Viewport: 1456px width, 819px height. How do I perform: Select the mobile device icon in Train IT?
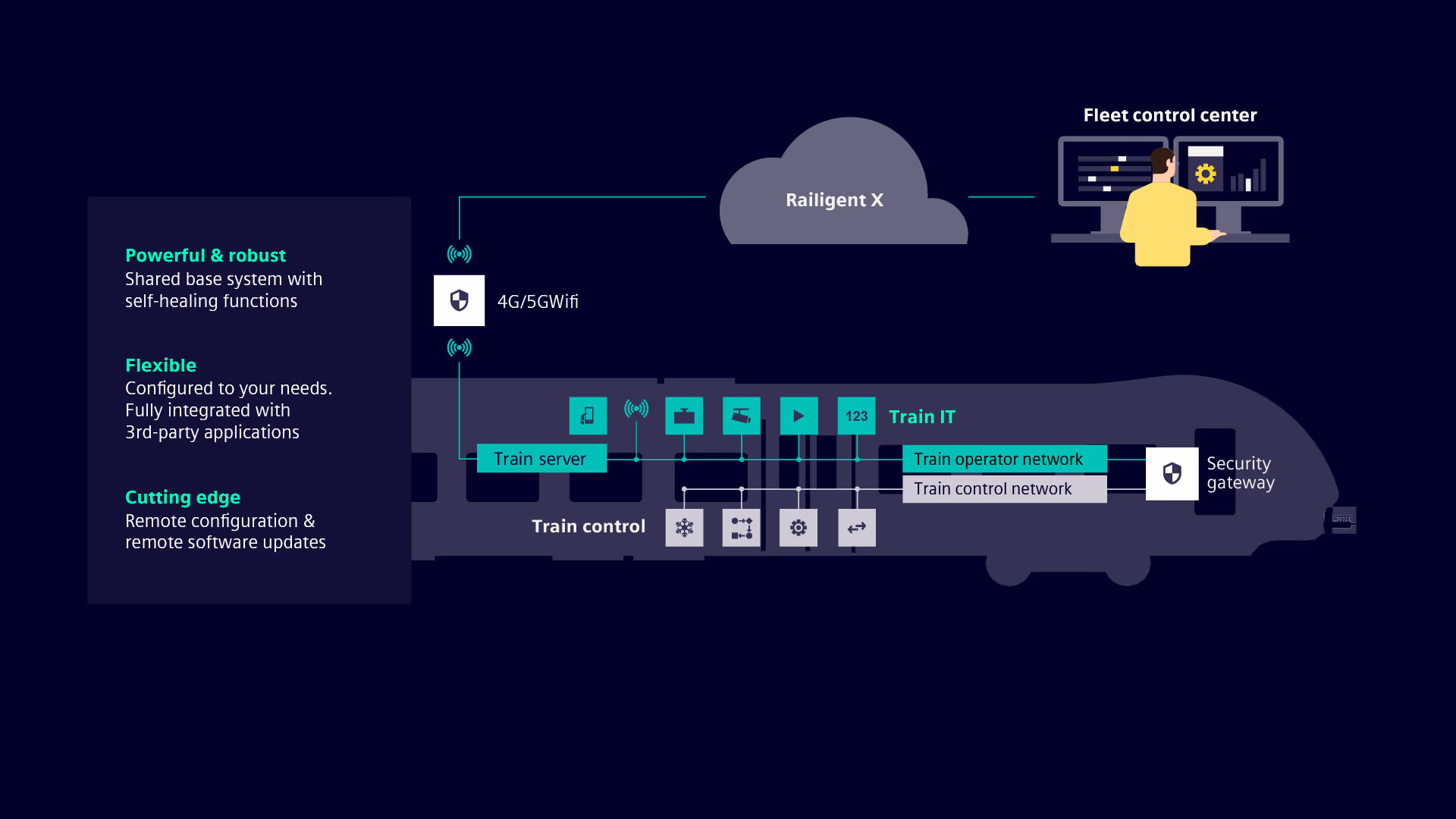(588, 416)
